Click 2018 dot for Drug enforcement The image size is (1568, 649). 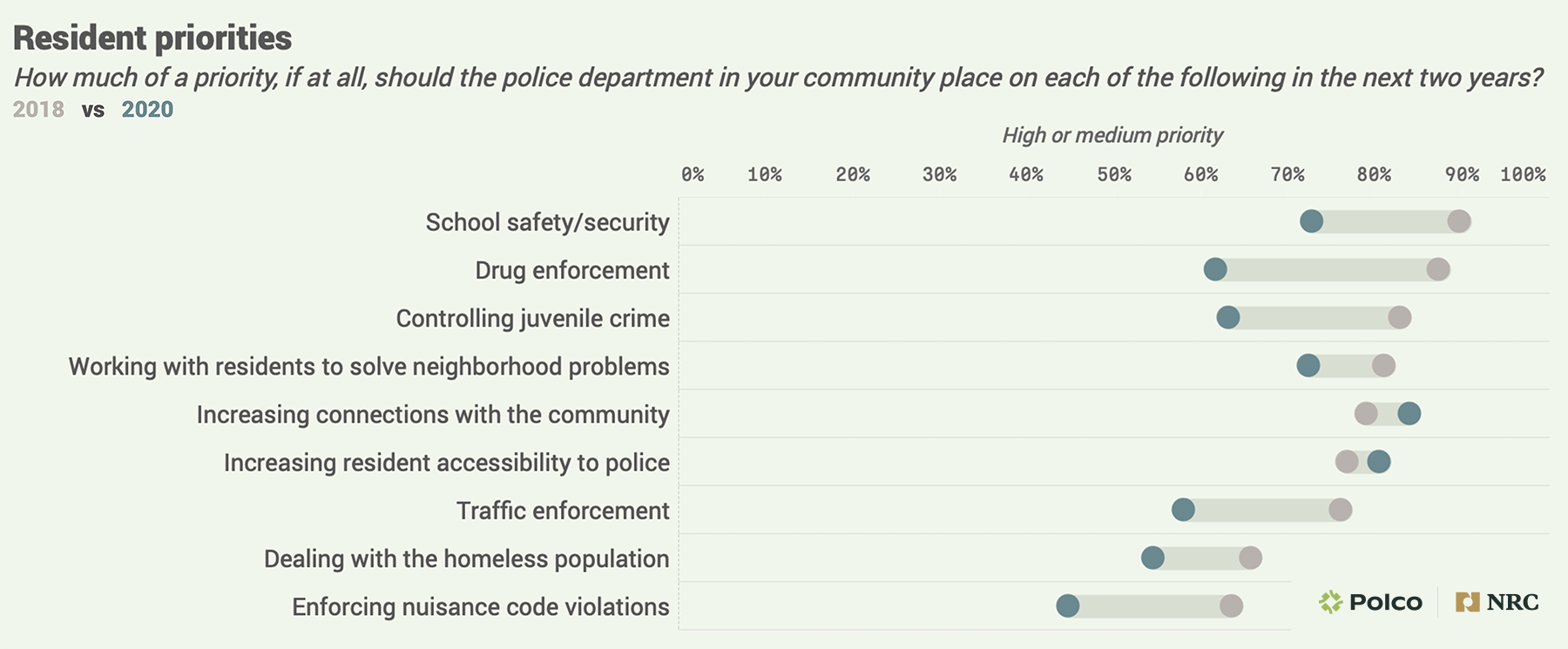click(x=1438, y=269)
